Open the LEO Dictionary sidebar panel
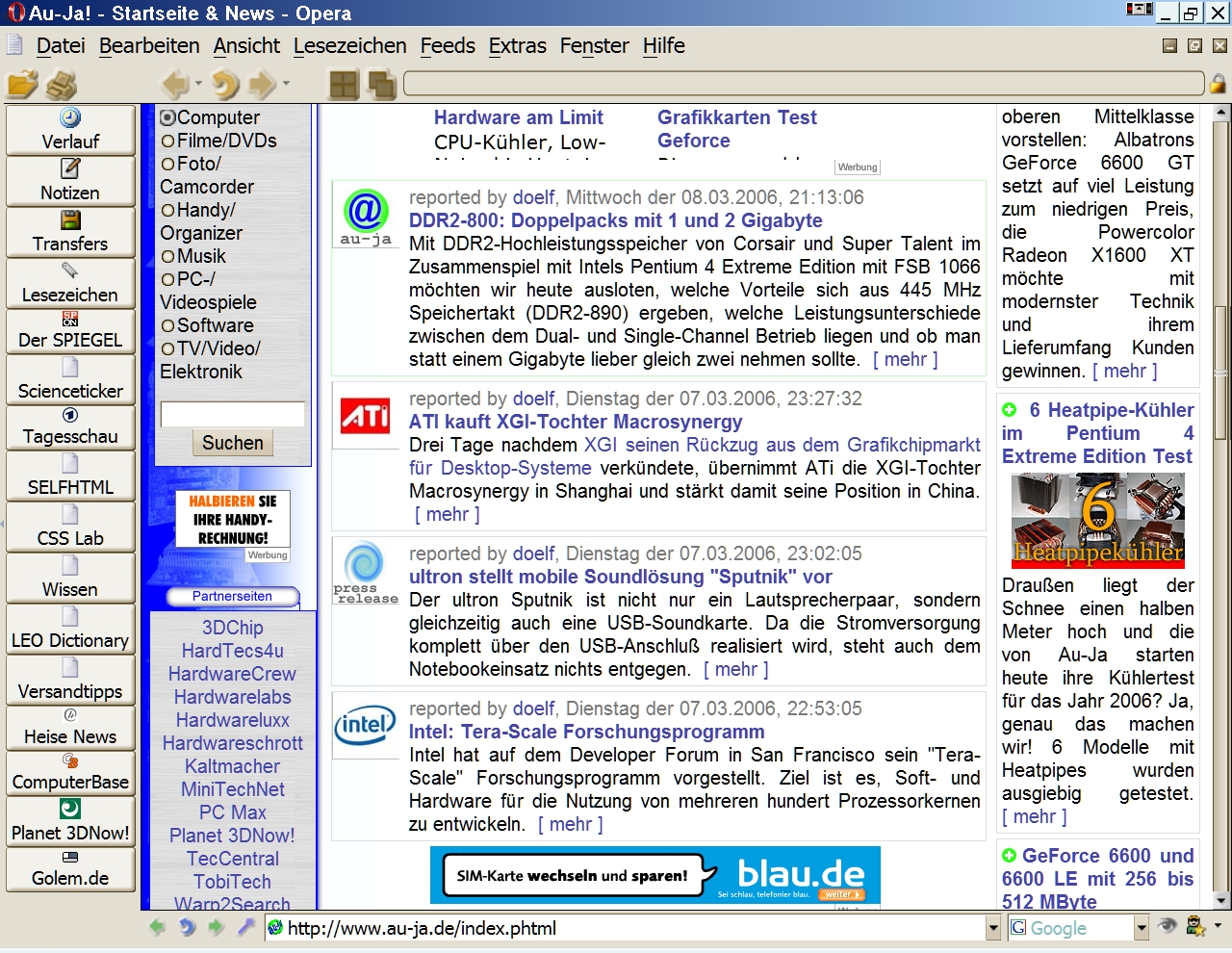Screen dimensions: 1232x953 coord(70,629)
